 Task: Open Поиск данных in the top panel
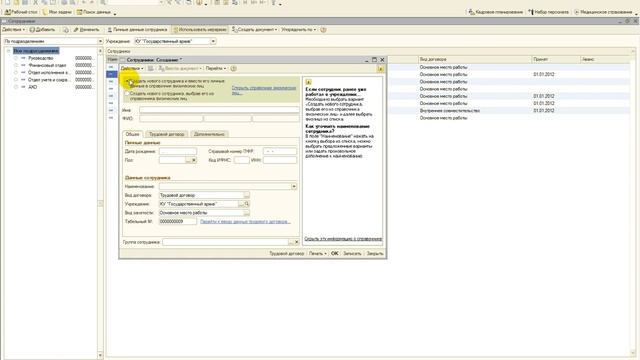coord(93,12)
